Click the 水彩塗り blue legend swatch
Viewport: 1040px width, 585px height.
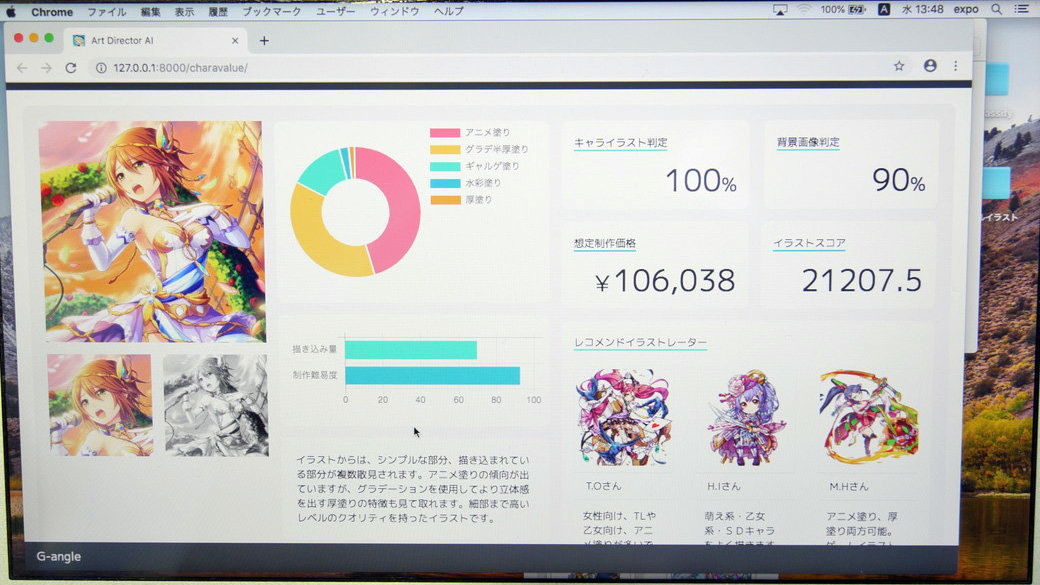[445, 183]
